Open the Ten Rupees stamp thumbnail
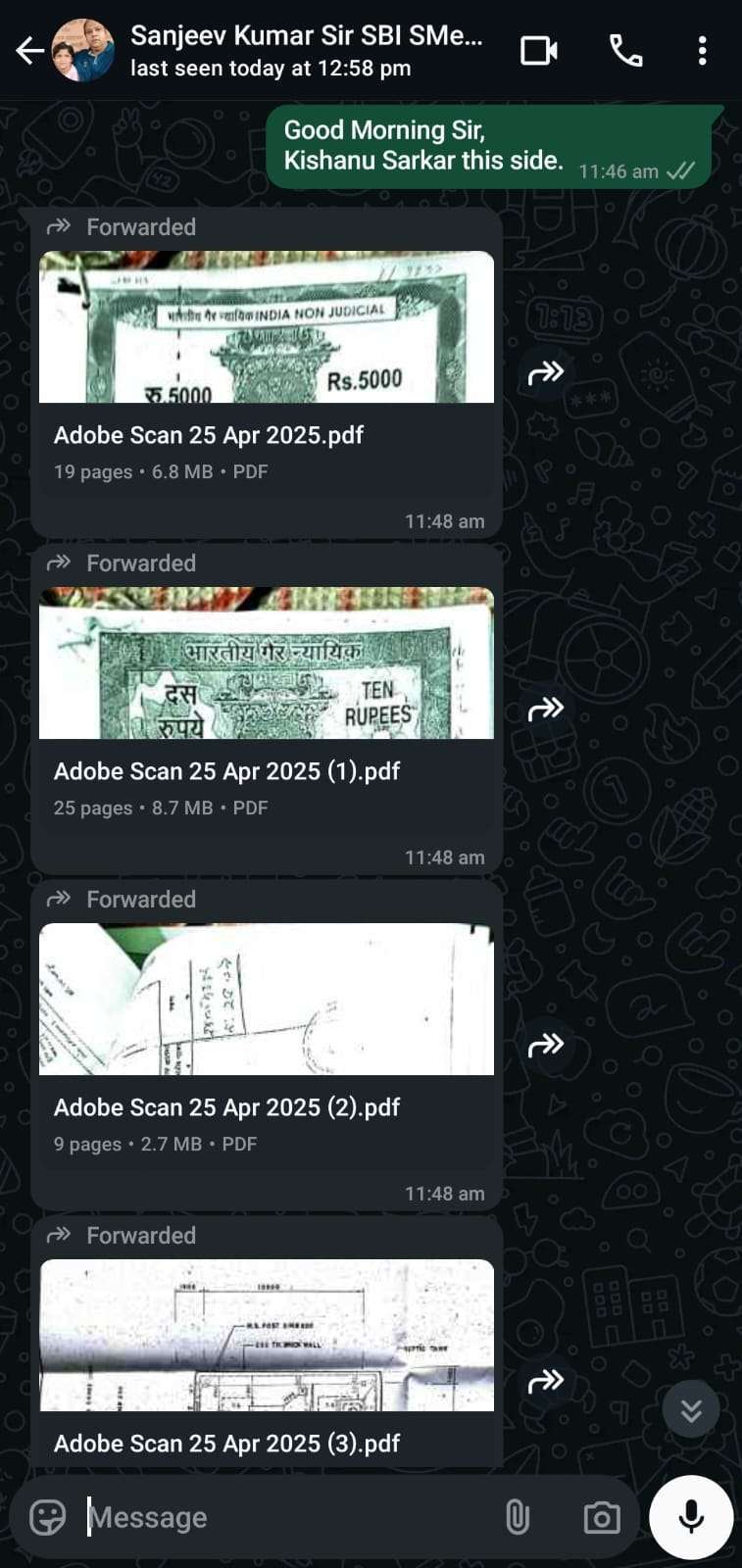Viewport: 742px width, 1568px height. [267, 663]
